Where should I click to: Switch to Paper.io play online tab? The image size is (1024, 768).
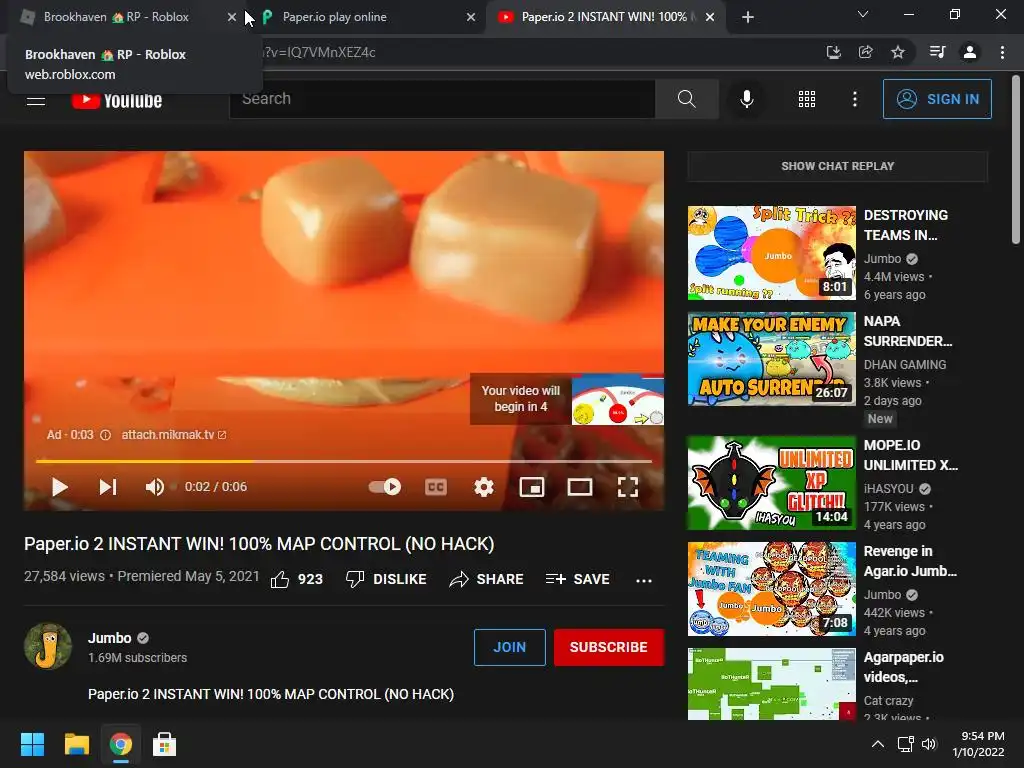[x=334, y=17]
